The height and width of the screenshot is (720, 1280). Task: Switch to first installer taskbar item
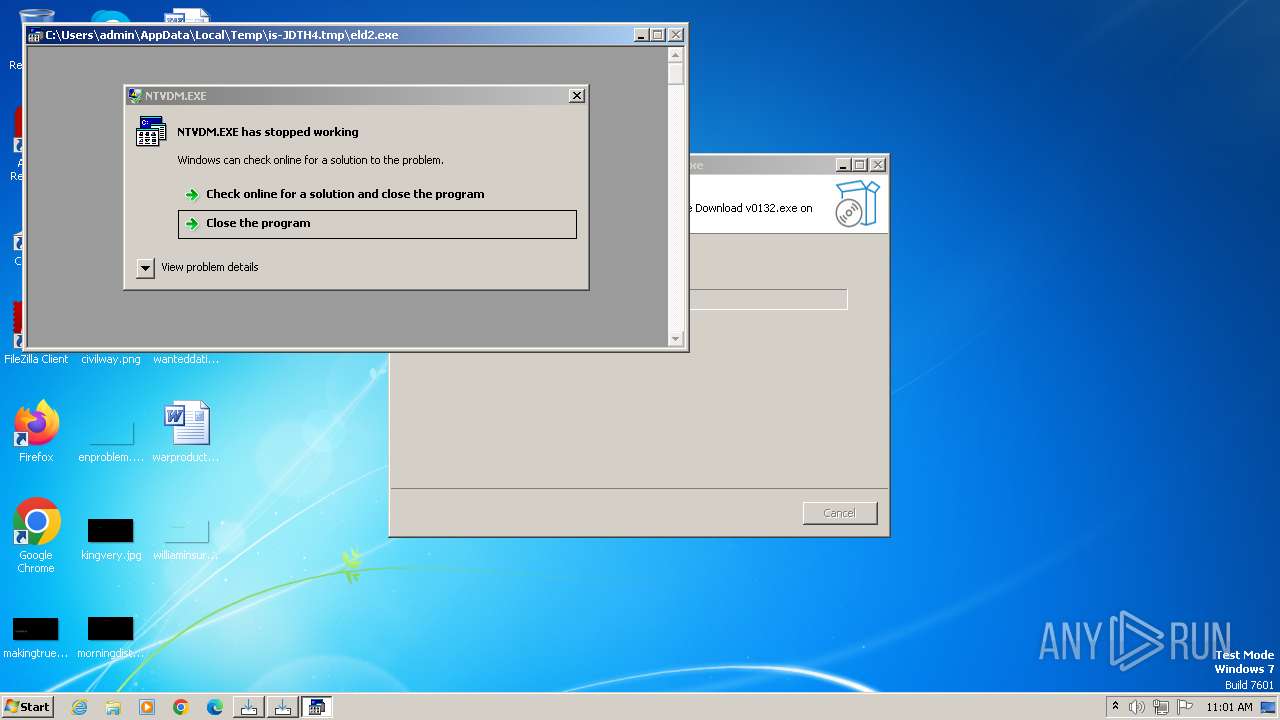249,707
